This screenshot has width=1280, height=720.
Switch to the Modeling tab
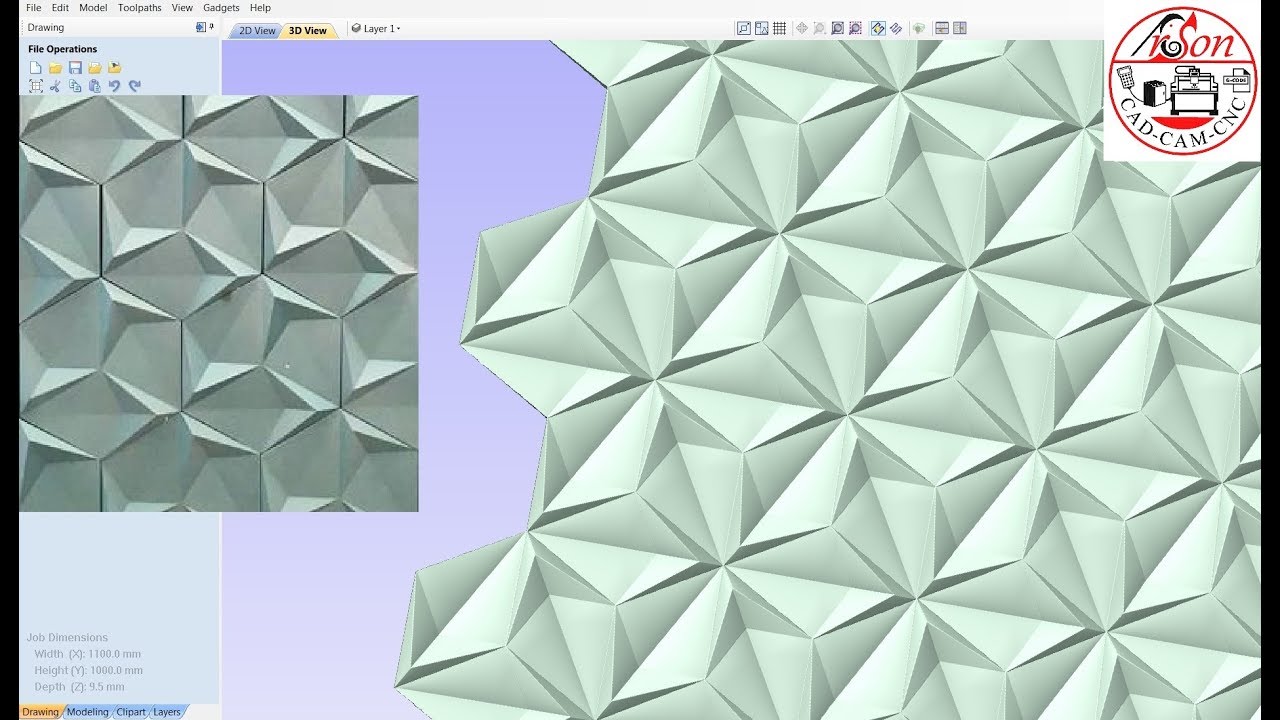(88, 712)
